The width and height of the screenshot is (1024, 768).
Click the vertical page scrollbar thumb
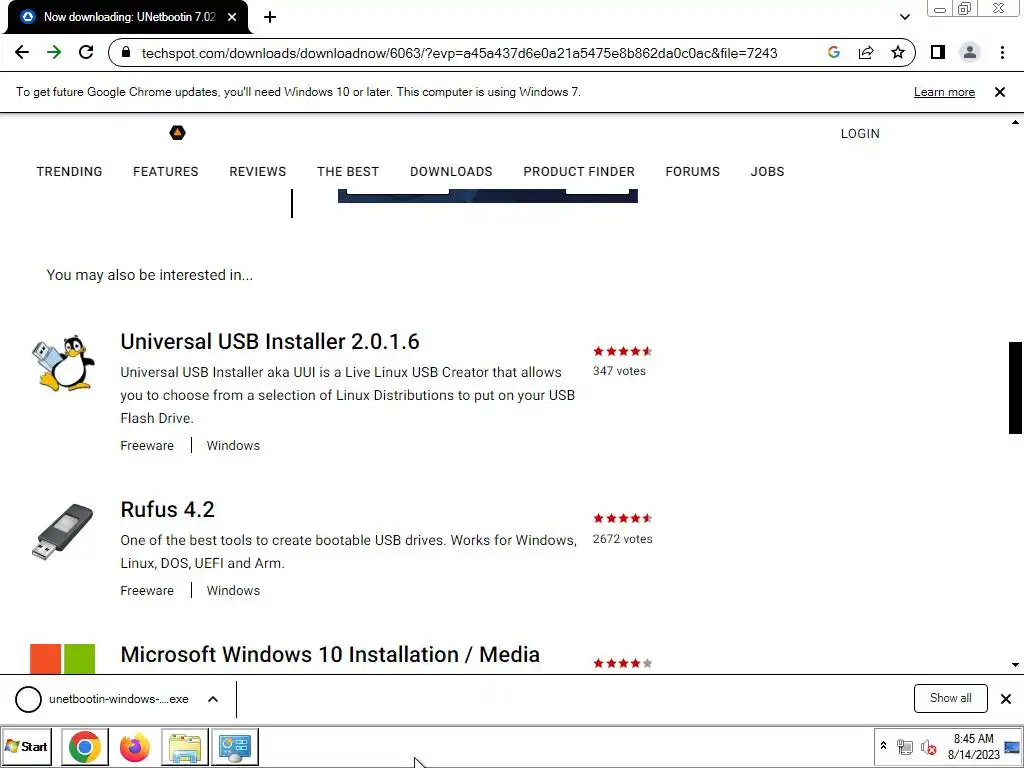1015,387
